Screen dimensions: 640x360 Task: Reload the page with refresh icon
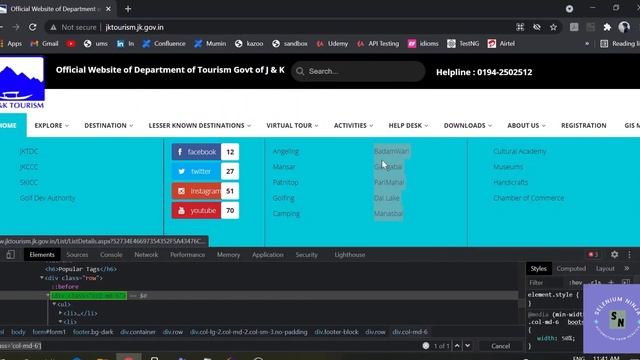tap(32, 27)
